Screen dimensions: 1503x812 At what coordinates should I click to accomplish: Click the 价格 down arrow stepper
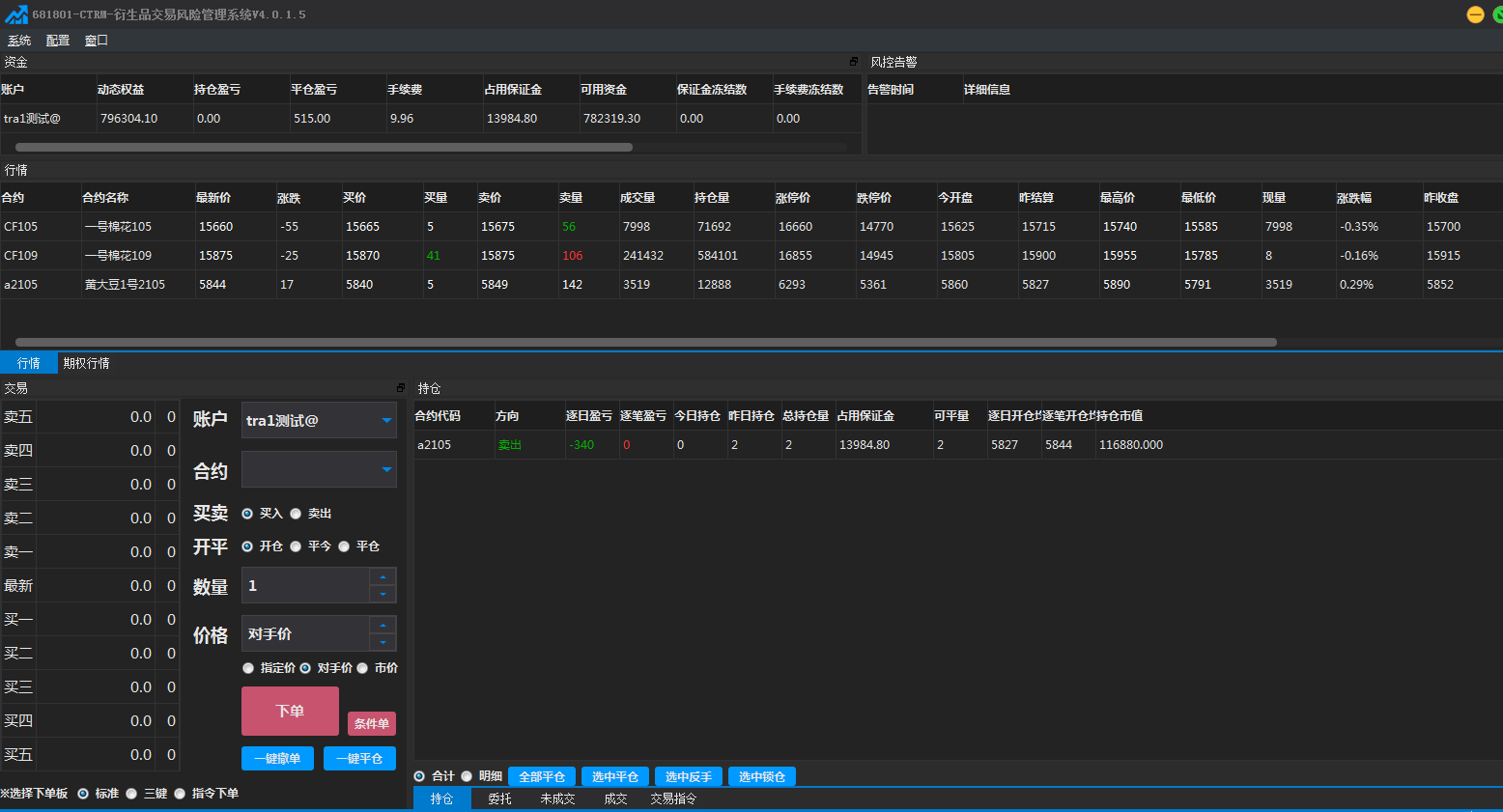pos(383,642)
